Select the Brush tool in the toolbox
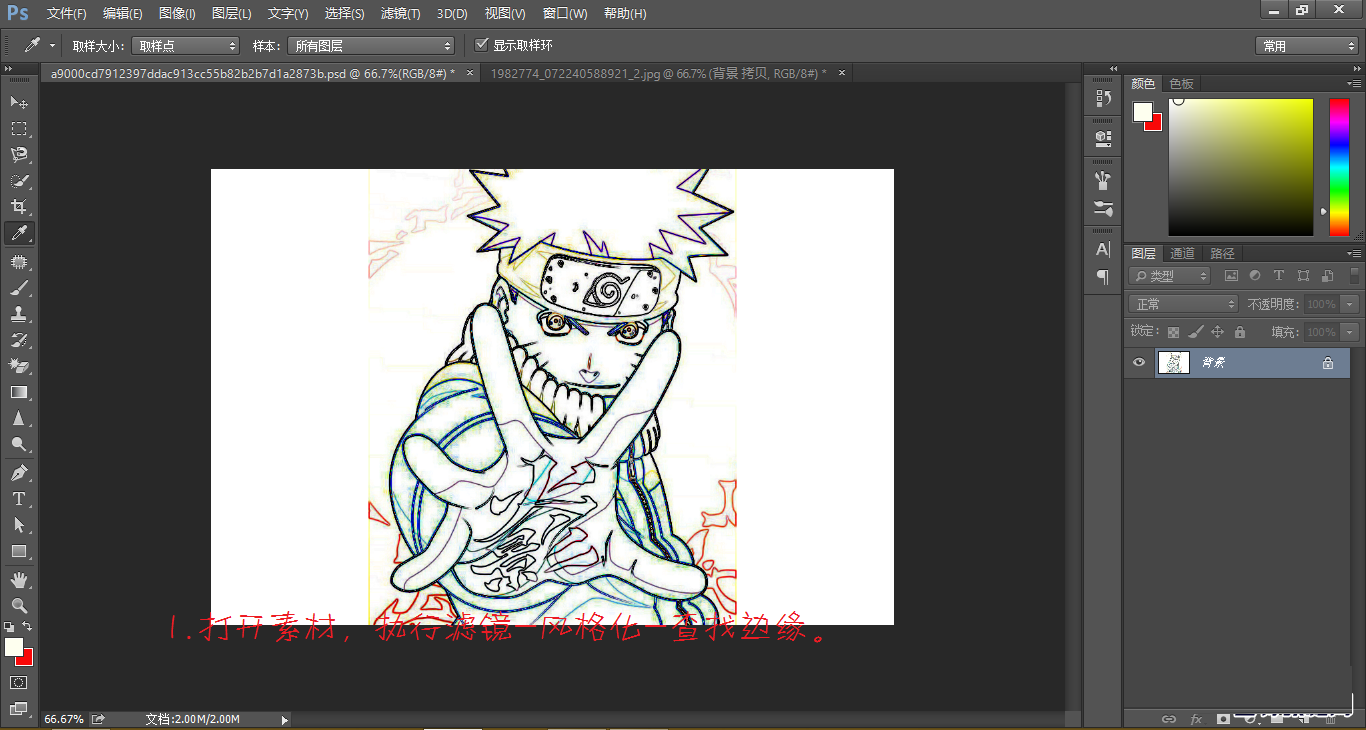 coord(19,288)
